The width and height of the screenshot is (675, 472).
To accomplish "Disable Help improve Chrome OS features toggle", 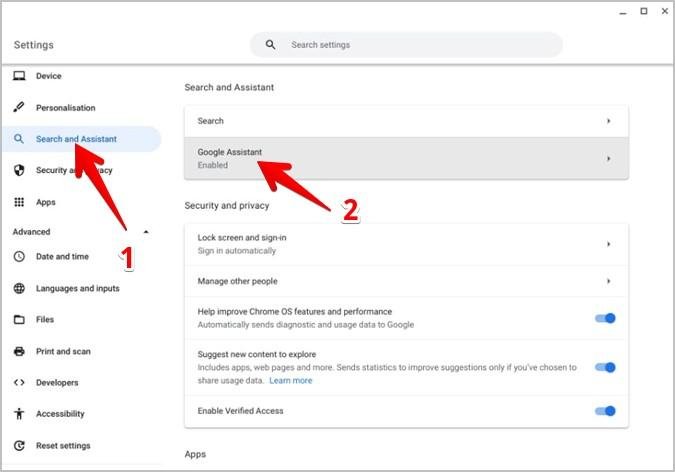I will pyautogui.click(x=605, y=318).
